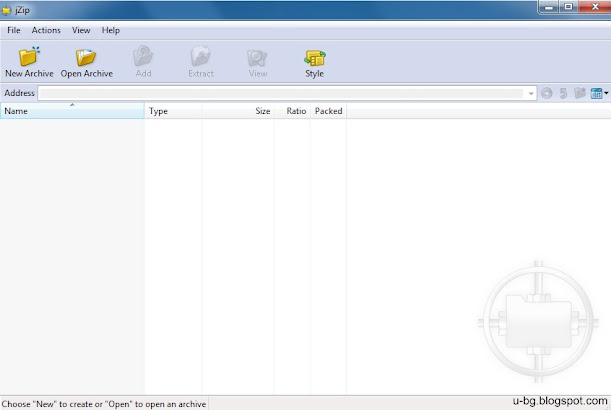The image size is (611, 410).
Task: Click the 'Choose "New" to create' status text
Action: (104, 404)
